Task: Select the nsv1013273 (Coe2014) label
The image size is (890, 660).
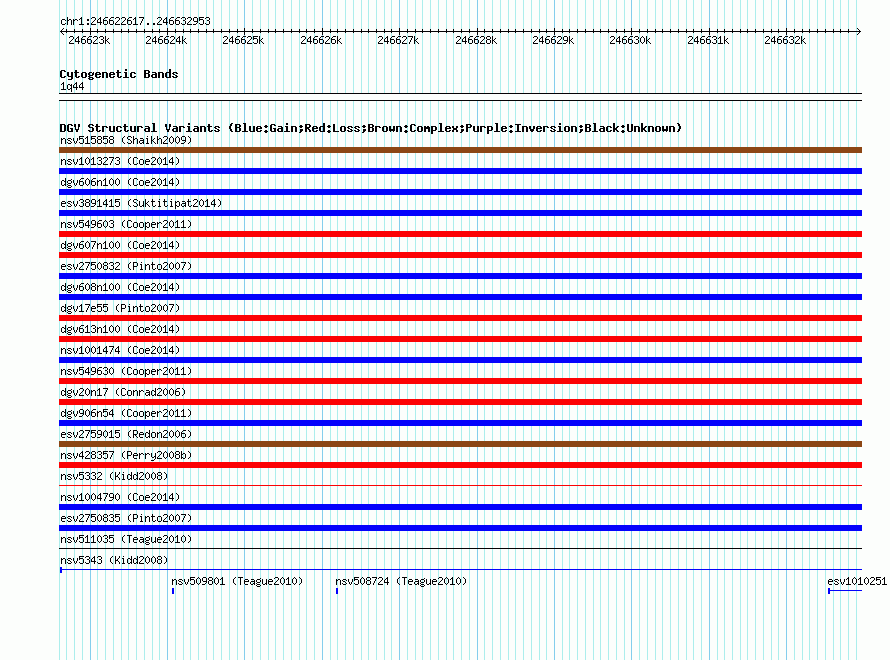Action: click(120, 161)
